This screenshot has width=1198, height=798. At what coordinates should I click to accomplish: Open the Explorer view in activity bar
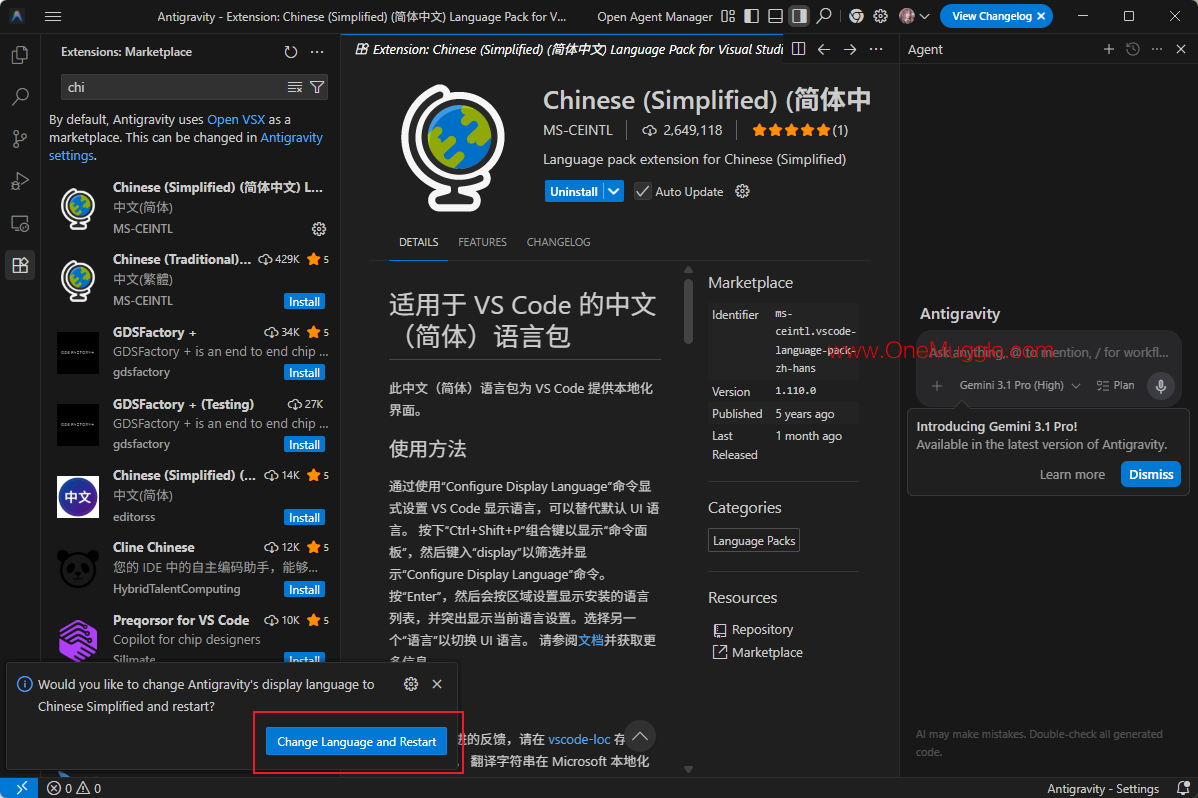(20, 55)
